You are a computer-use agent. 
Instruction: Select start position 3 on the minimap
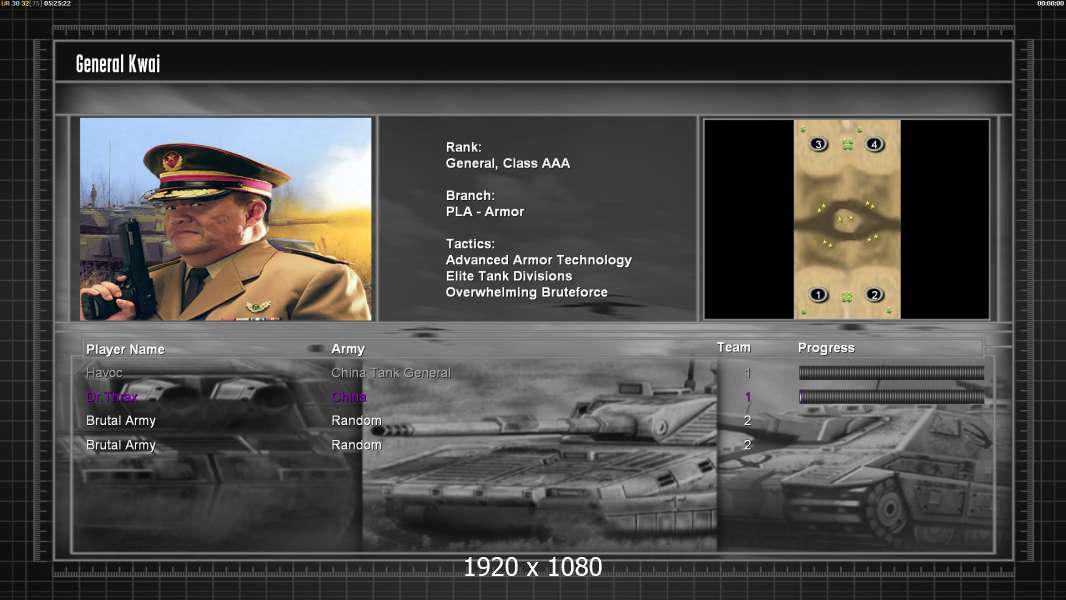pyautogui.click(x=819, y=144)
